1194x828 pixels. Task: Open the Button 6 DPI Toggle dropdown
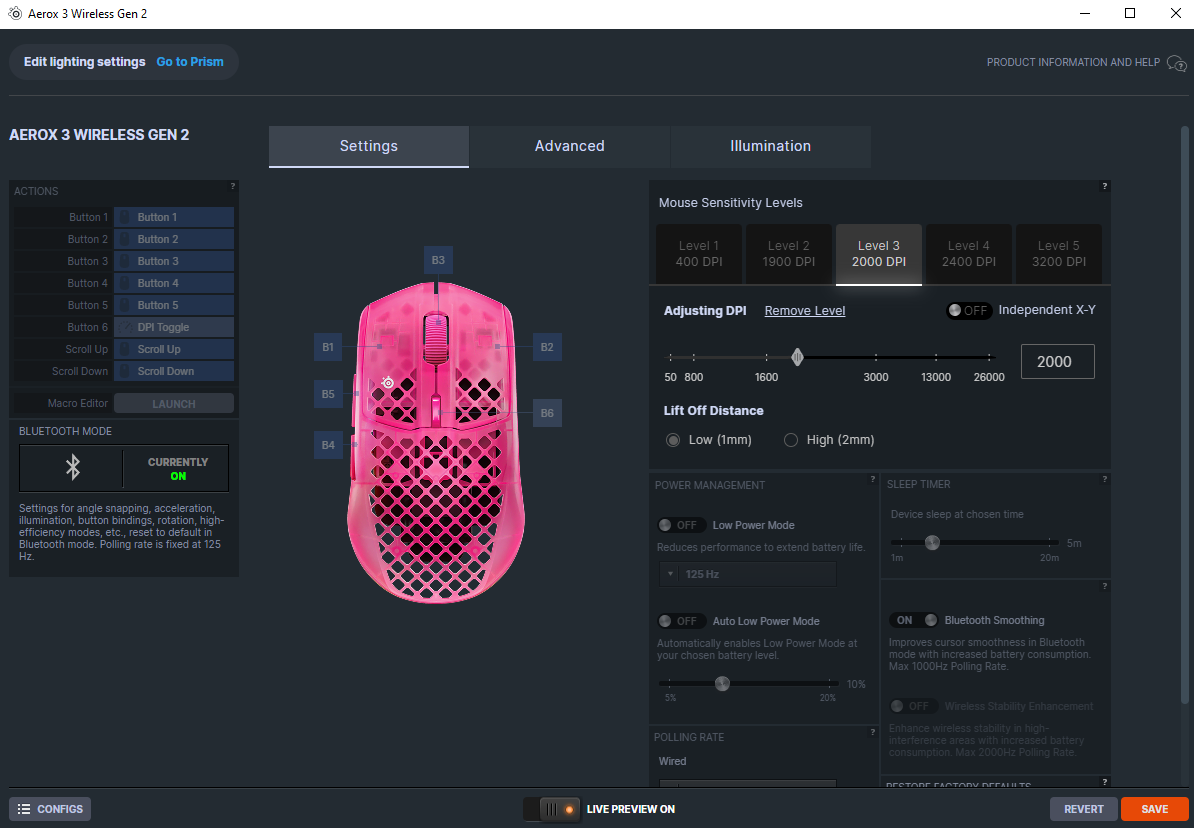[x=174, y=328]
